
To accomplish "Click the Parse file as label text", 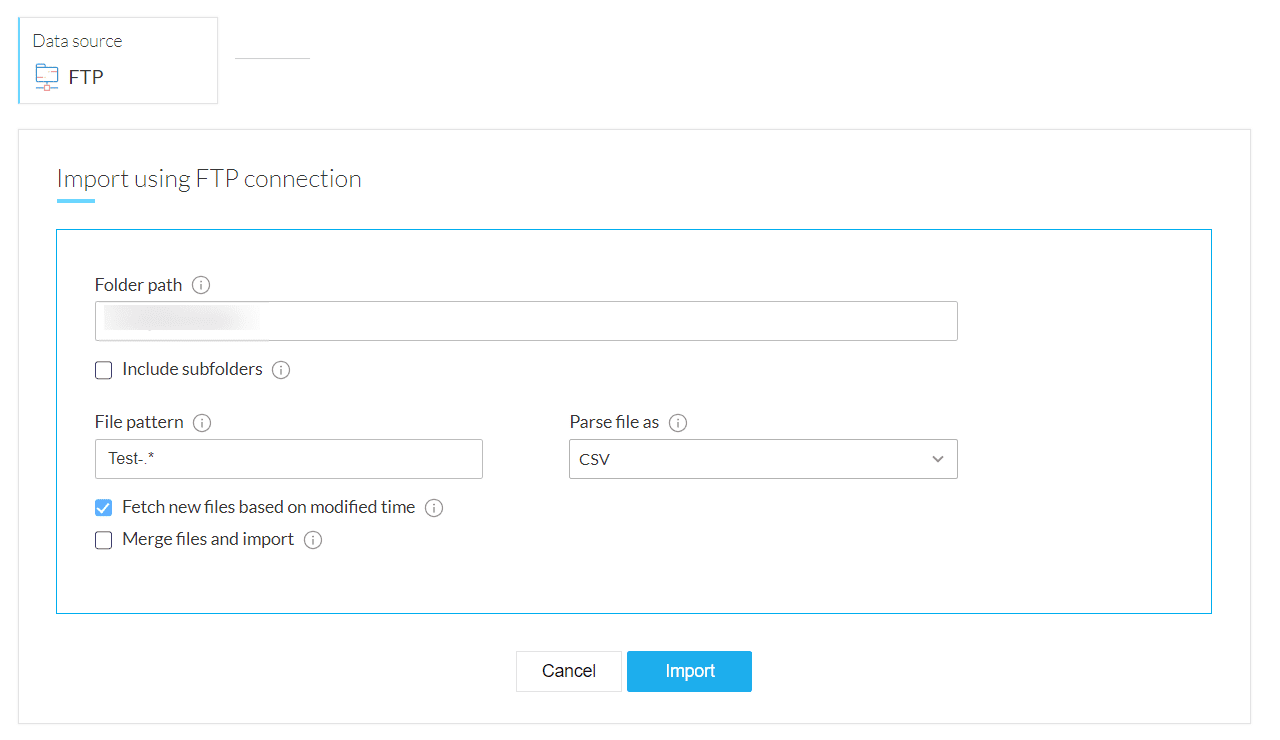I will (614, 422).
